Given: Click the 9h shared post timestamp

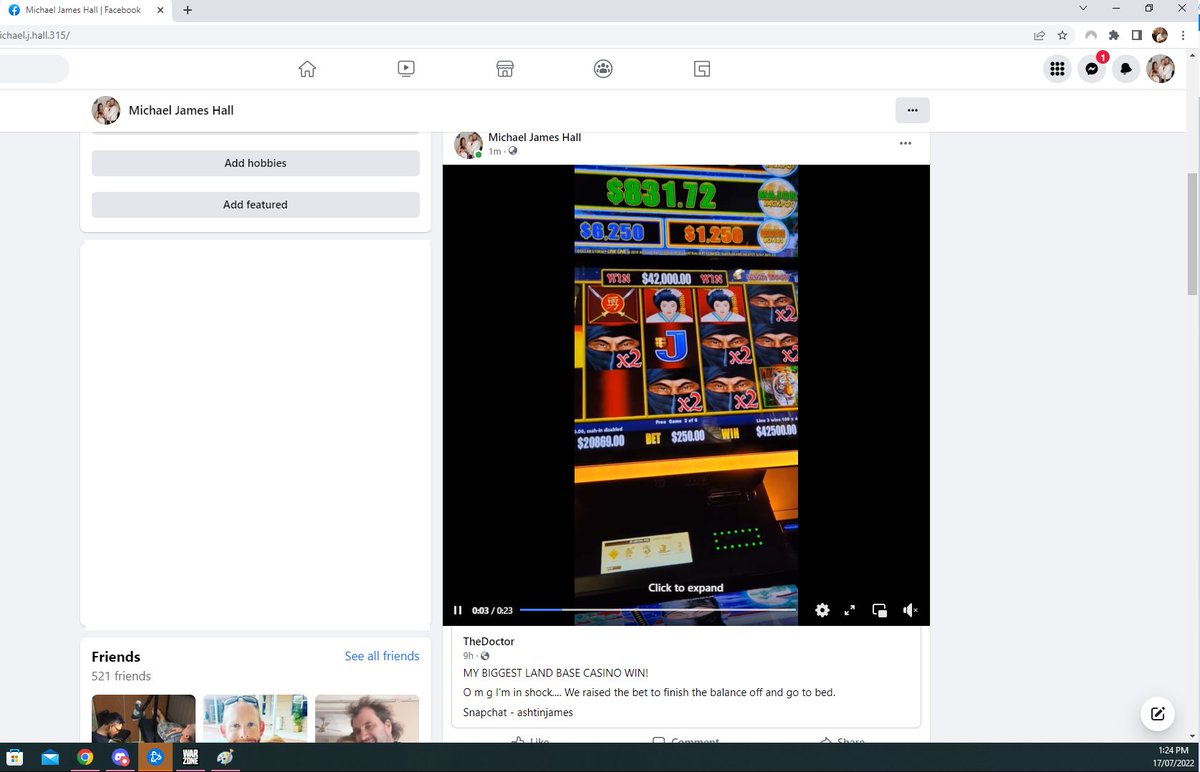Looking at the screenshot, I should (x=469, y=656).
